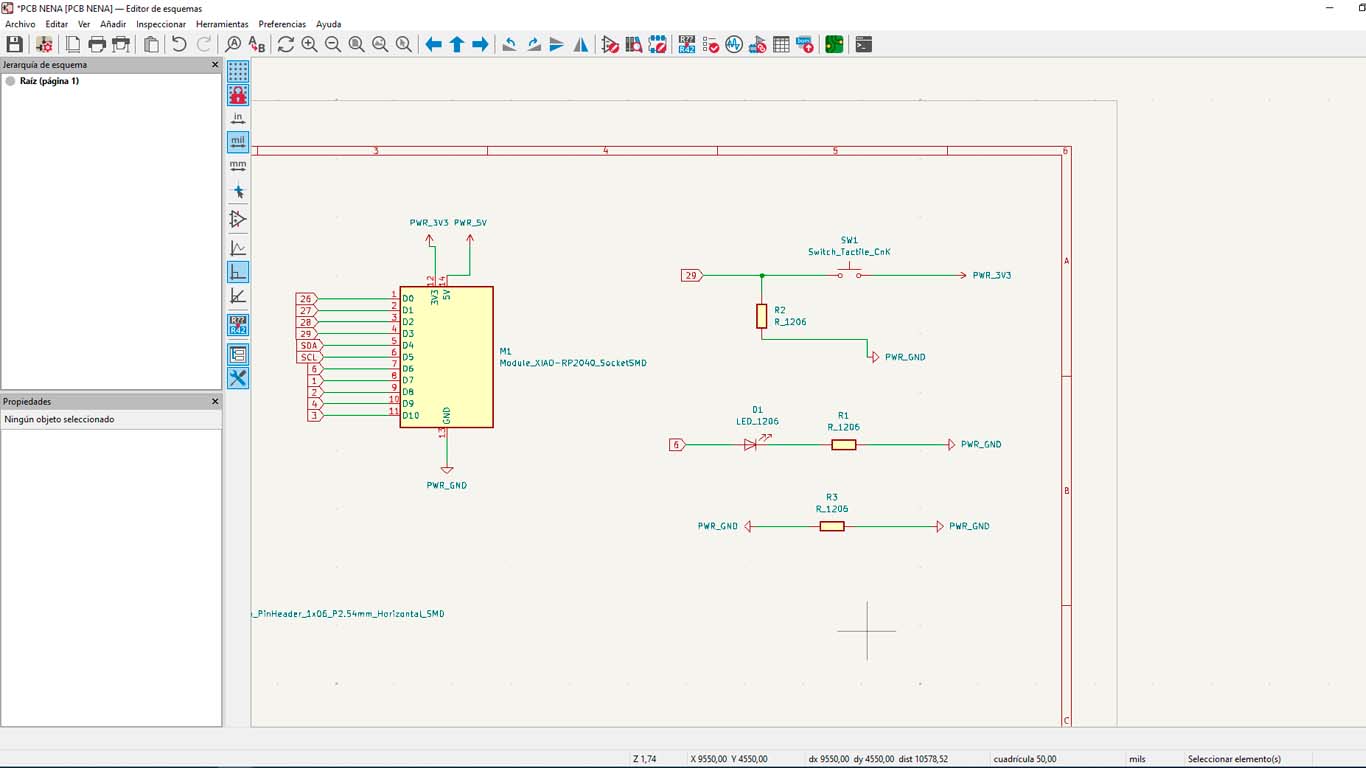Open page settings sheet icon
Viewport: 1366px width, 768px height.
pos(73,44)
